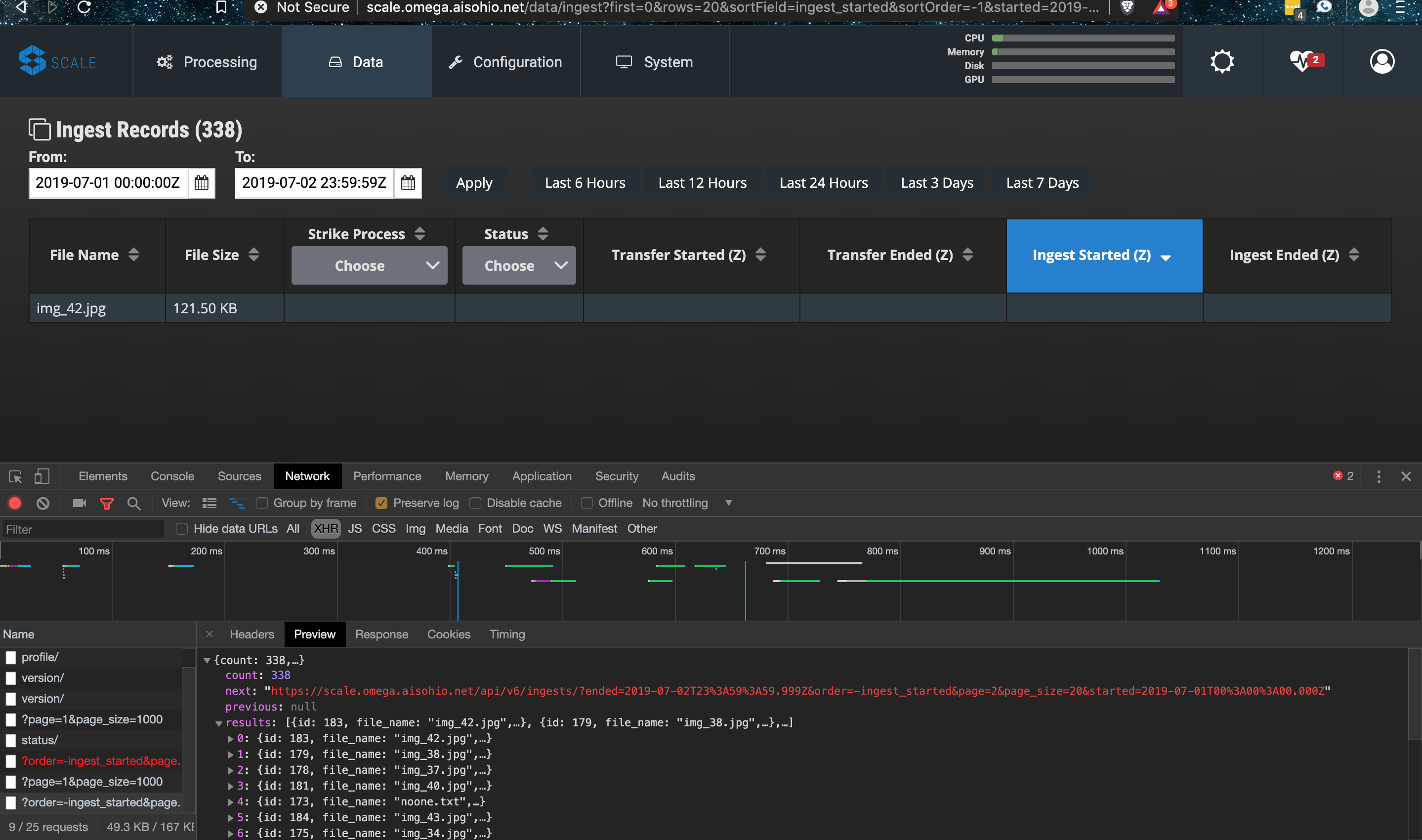Viewport: 1422px width, 840px height.
Task: Open the From date calendar picker
Action: pos(202,183)
